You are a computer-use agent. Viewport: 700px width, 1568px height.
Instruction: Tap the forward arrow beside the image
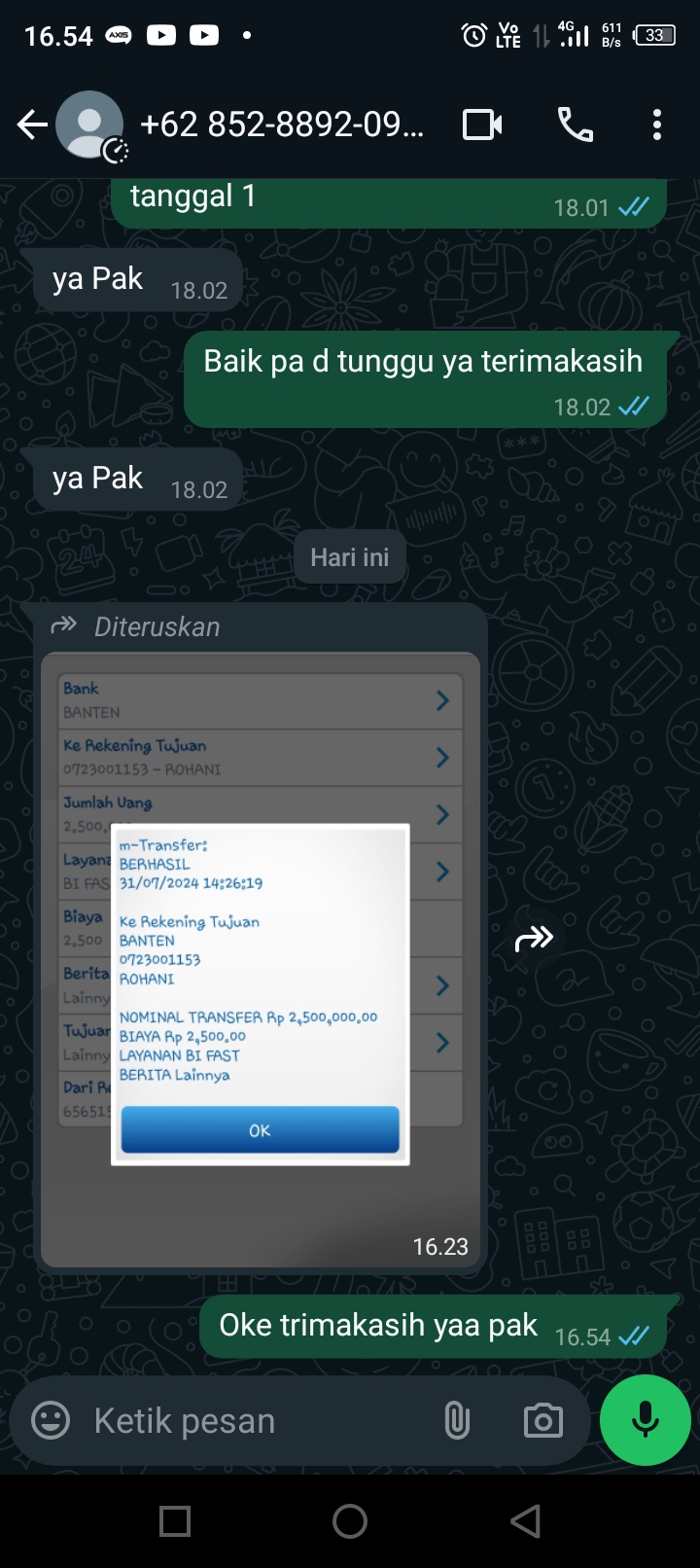click(x=534, y=939)
